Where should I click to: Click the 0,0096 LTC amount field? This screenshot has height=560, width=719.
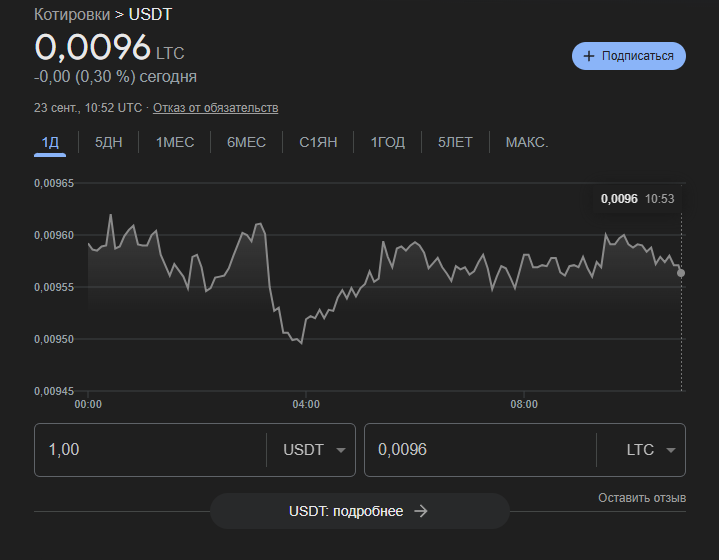480,450
